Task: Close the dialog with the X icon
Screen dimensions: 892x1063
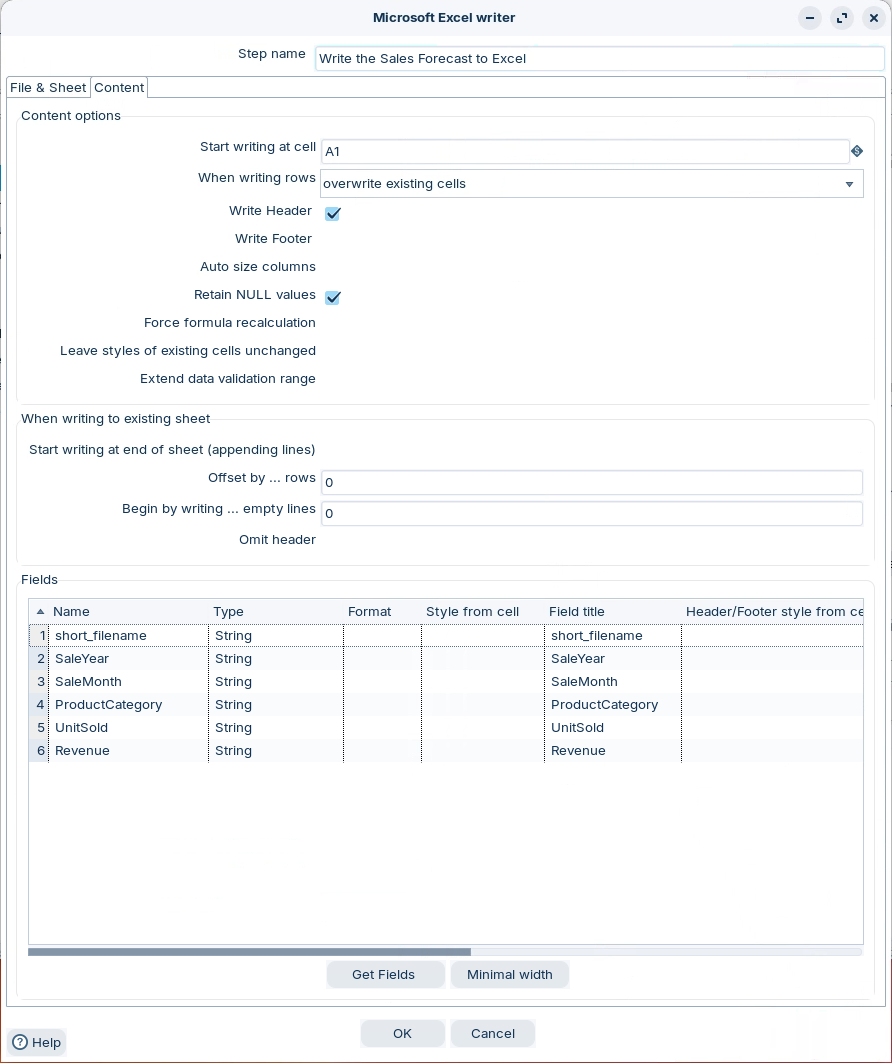Action: (x=873, y=18)
